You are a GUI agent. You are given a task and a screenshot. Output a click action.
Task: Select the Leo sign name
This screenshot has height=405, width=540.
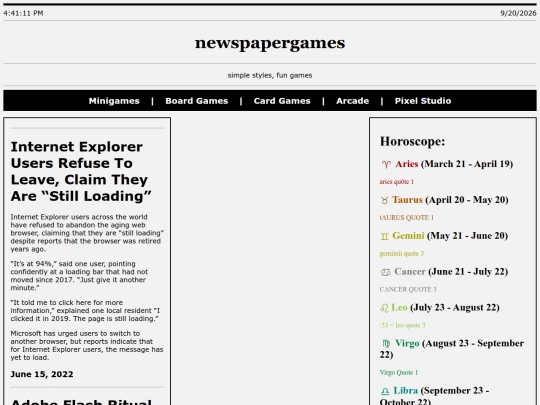click(399, 307)
